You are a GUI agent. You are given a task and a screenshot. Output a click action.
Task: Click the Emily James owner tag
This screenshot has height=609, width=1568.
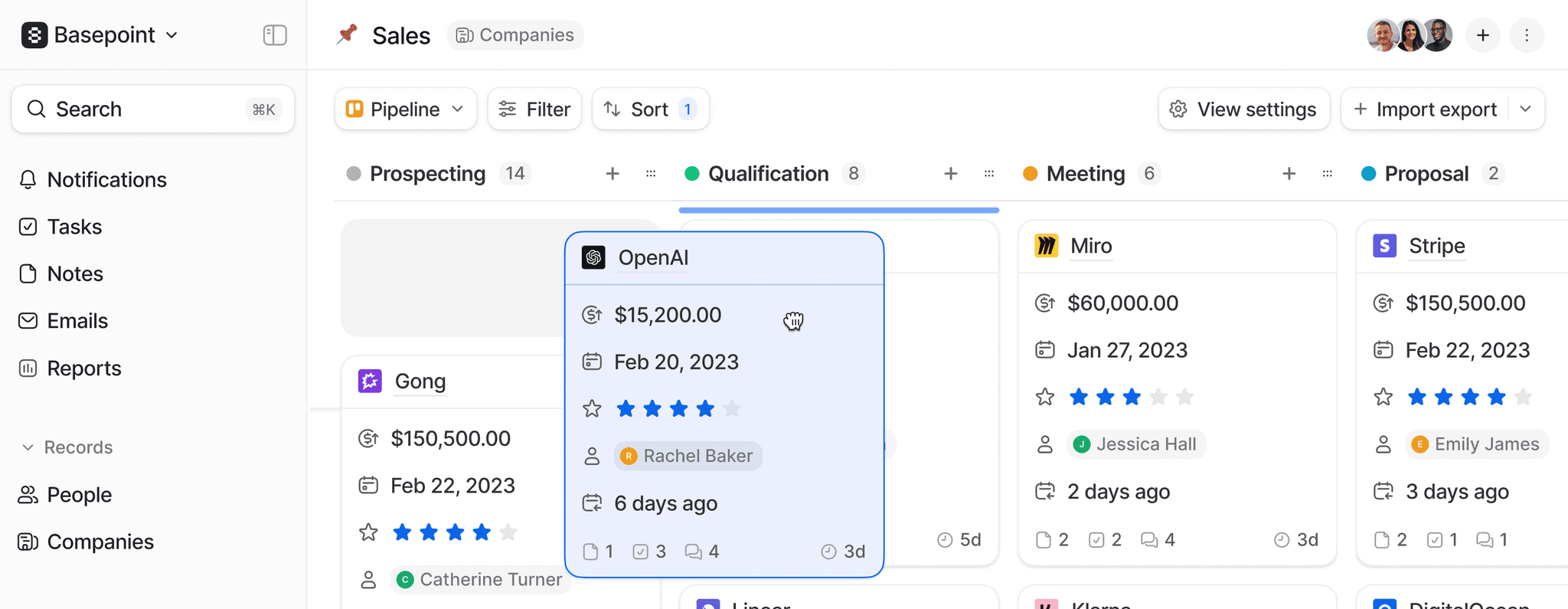[1477, 444]
